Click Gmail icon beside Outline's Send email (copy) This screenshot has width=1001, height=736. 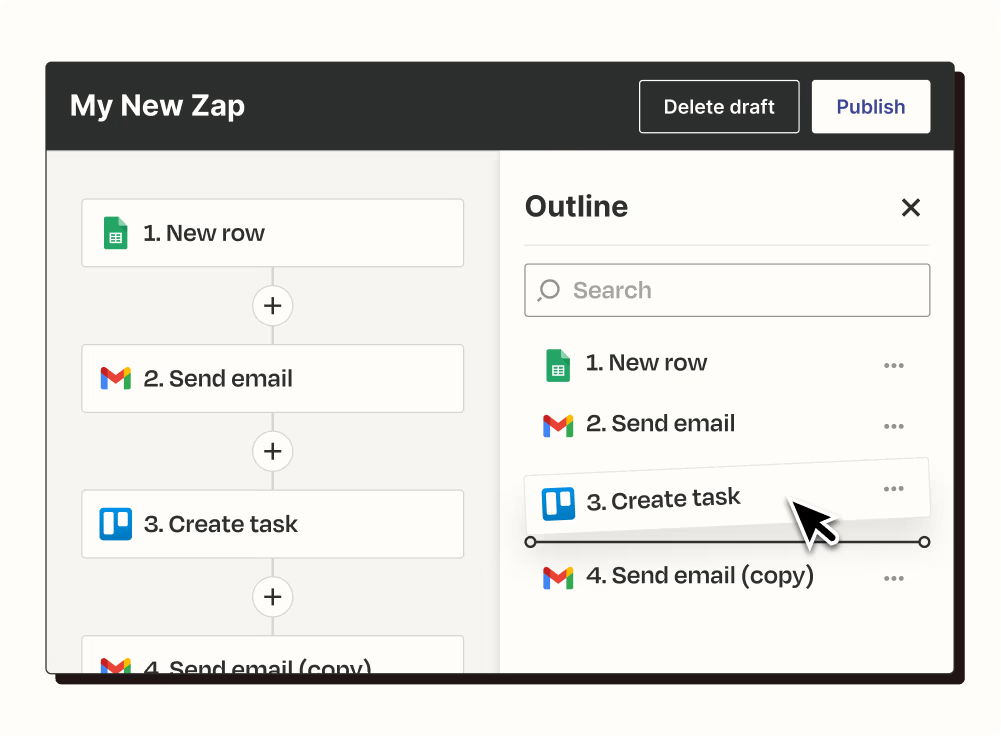coord(558,577)
